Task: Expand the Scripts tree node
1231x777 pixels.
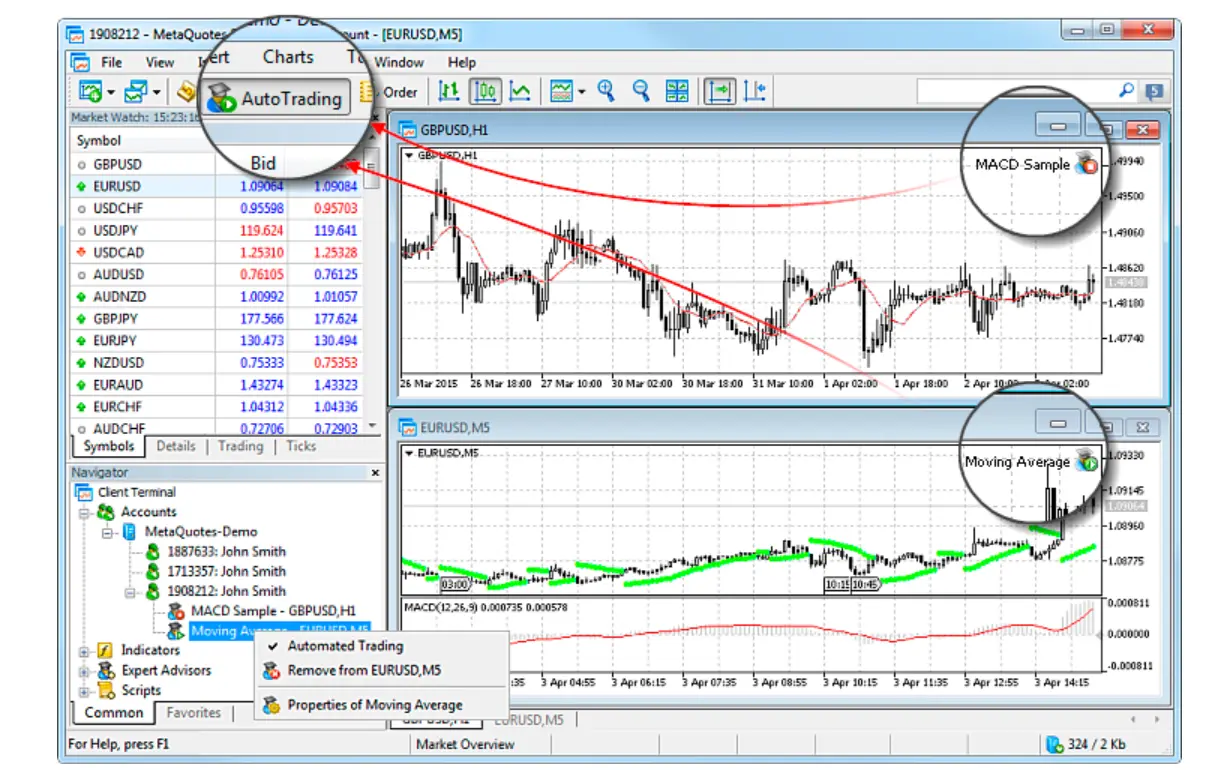Action: (84, 691)
